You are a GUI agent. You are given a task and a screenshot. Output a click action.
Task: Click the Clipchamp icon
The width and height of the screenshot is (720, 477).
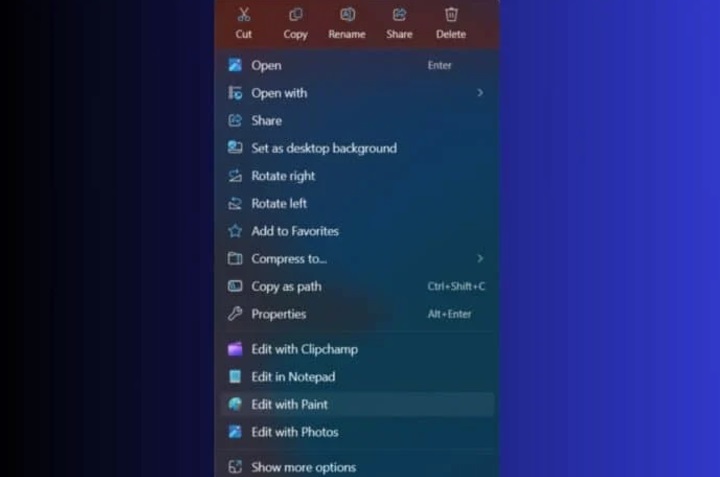point(235,349)
